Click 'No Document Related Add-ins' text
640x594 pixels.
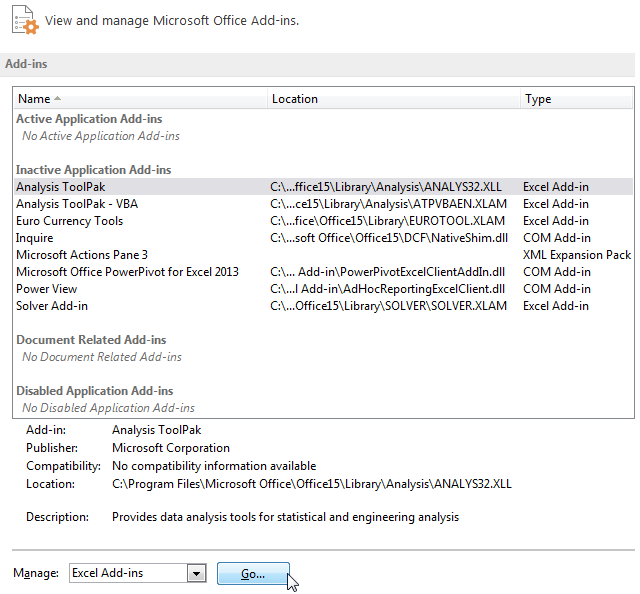102,357
